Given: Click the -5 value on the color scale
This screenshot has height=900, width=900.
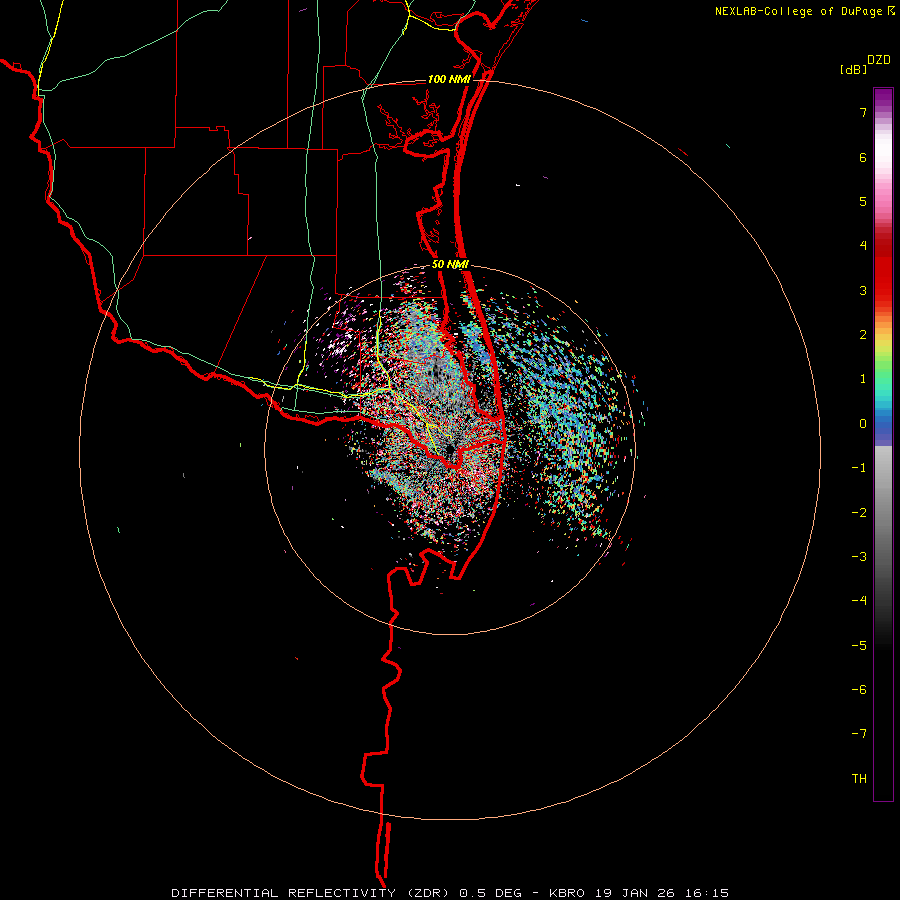Looking at the screenshot, I should coord(859,646).
